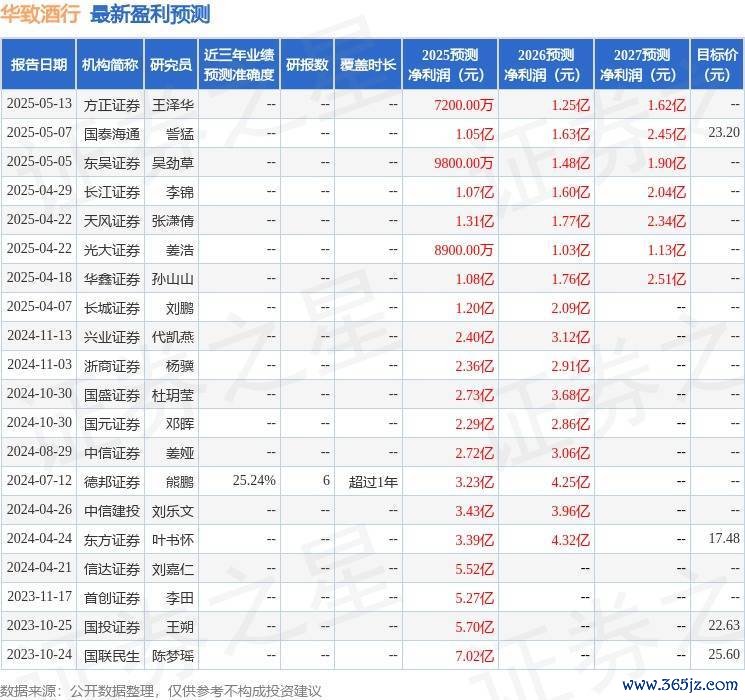Select analyst name 吴劲草
The image size is (745, 700).
click(173, 163)
